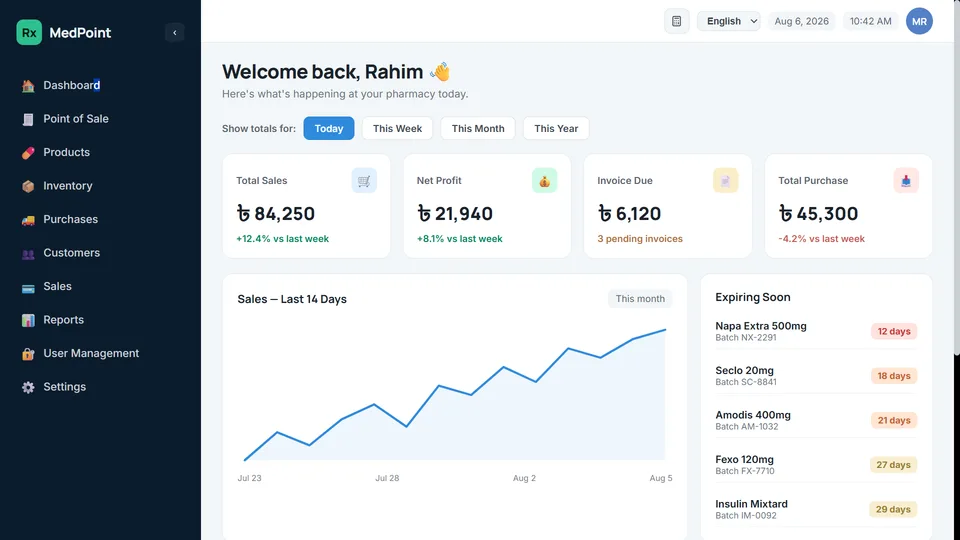Click the MR user avatar
The width and height of the screenshot is (960, 540).
tap(919, 21)
